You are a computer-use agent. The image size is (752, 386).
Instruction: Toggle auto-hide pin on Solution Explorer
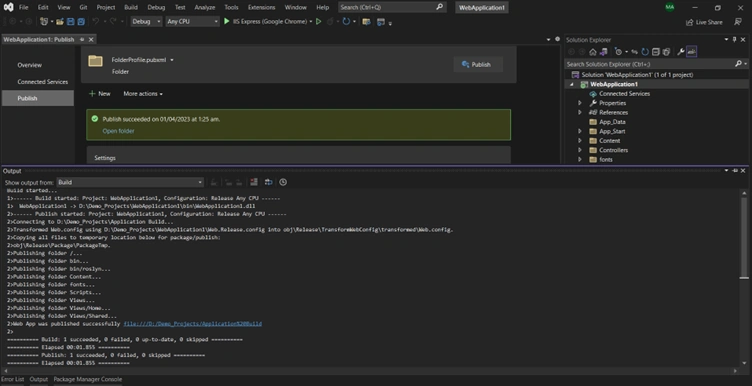pyautogui.click(x=734, y=40)
